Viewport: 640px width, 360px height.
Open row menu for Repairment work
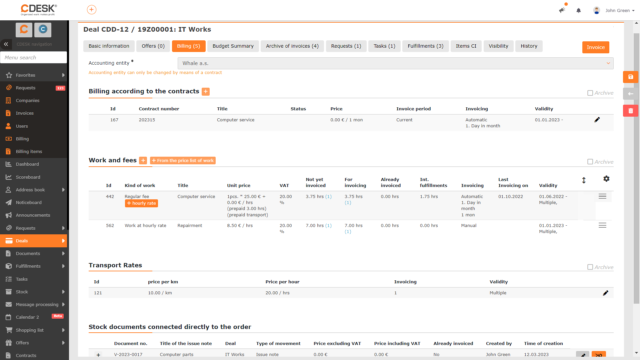[602, 225]
